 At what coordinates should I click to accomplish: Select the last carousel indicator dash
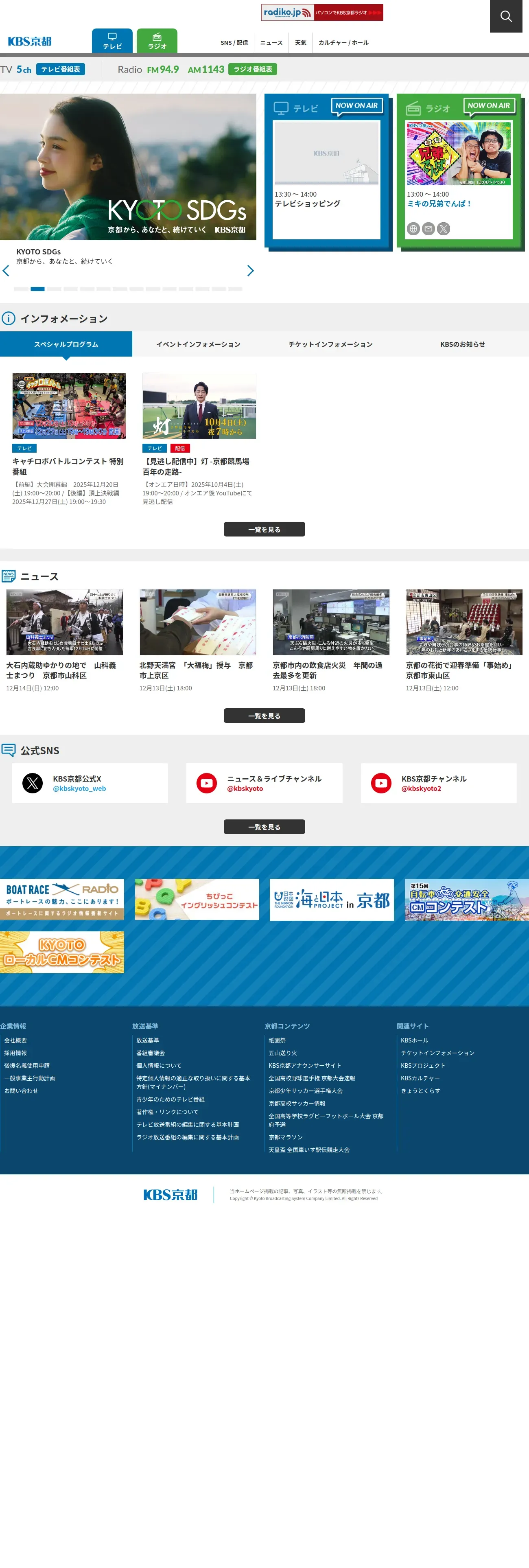click(x=235, y=289)
